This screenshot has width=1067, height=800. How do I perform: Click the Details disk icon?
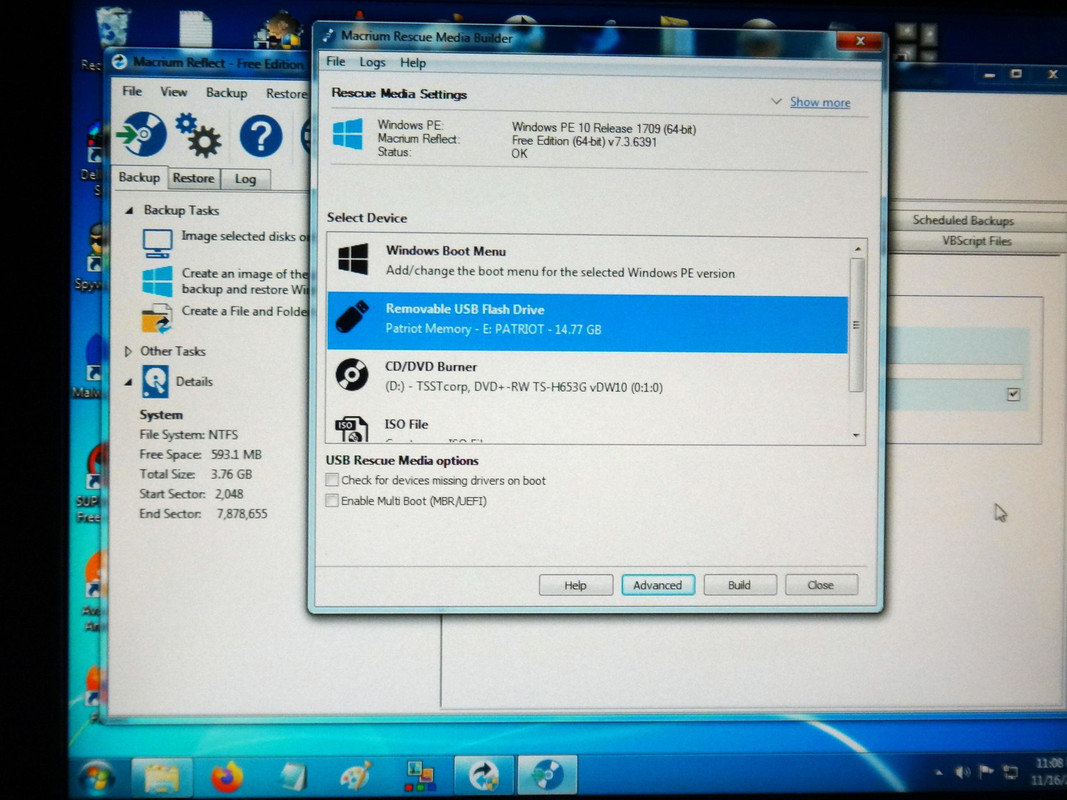pyautogui.click(x=155, y=381)
